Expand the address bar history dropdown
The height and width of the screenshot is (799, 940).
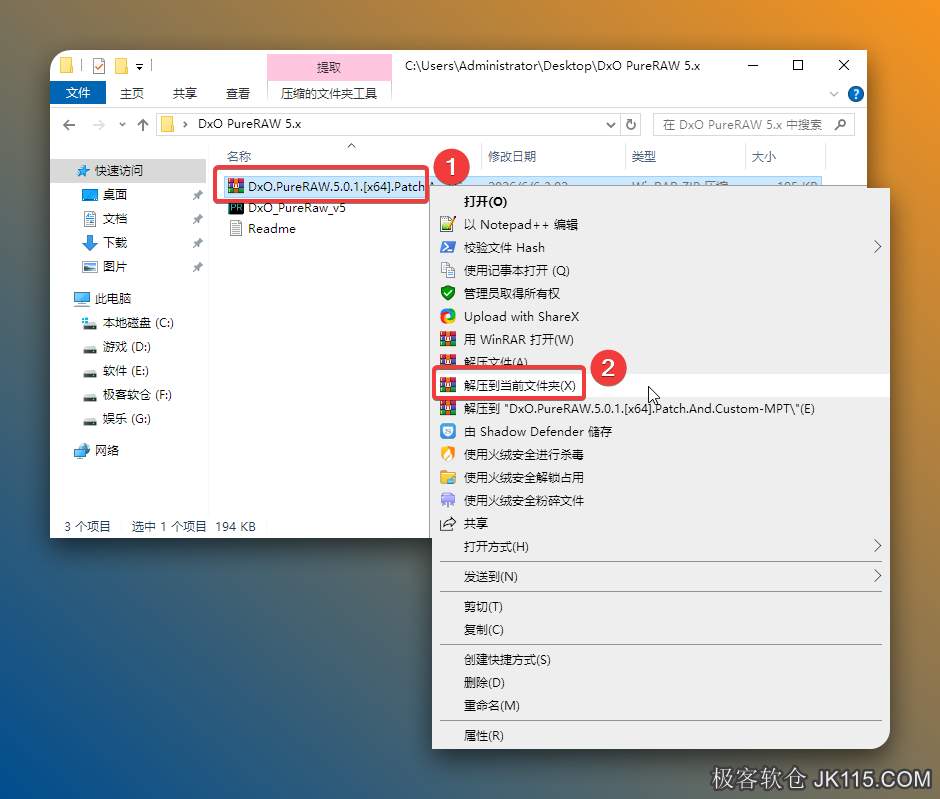610,125
